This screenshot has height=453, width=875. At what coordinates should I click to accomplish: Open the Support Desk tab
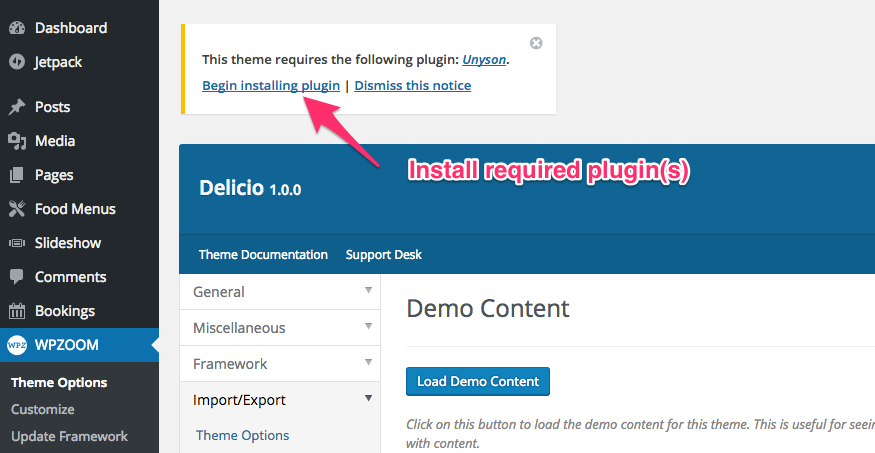(x=384, y=255)
